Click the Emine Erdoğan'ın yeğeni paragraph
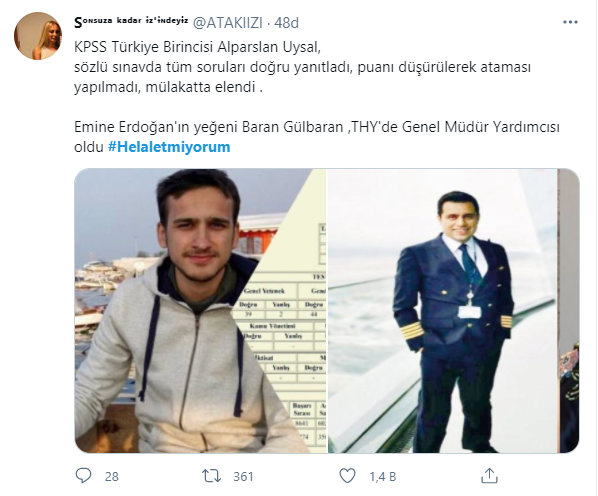The image size is (598, 496). click(x=317, y=137)
